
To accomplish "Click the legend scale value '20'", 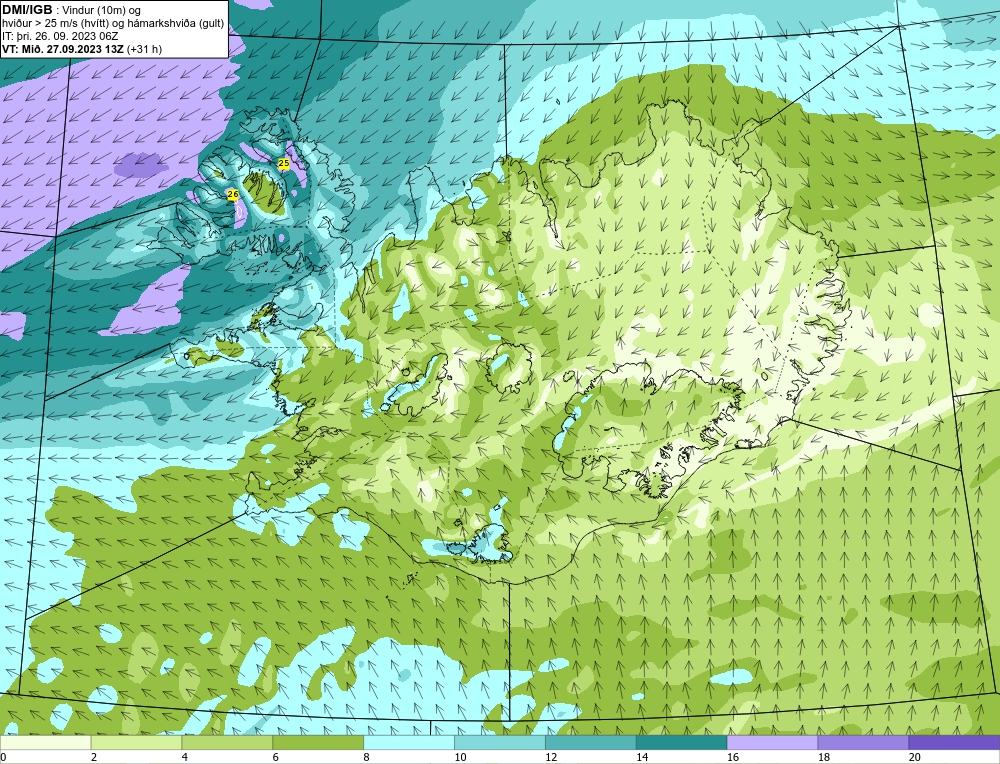I will pos(915,758).
